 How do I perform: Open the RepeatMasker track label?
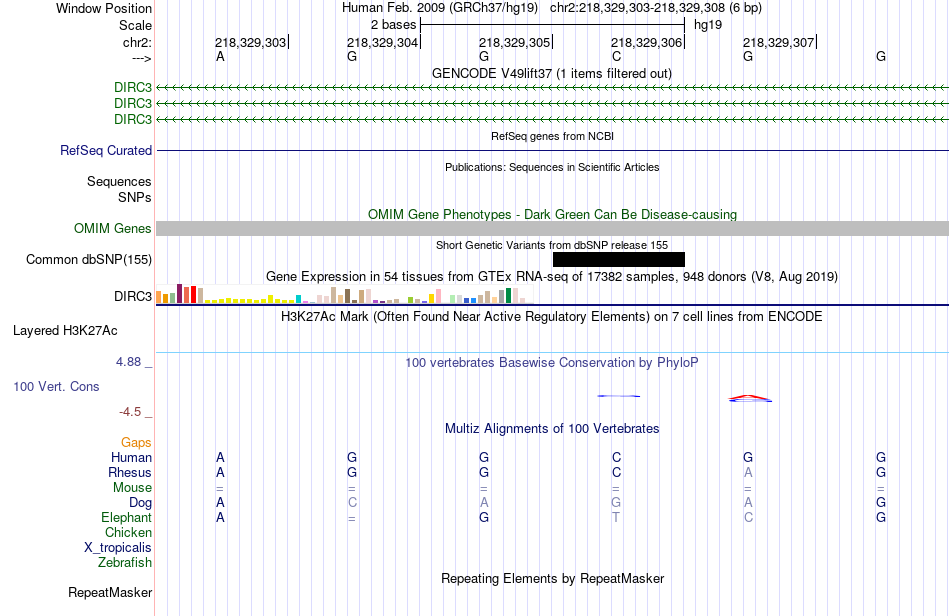(110, 592)
